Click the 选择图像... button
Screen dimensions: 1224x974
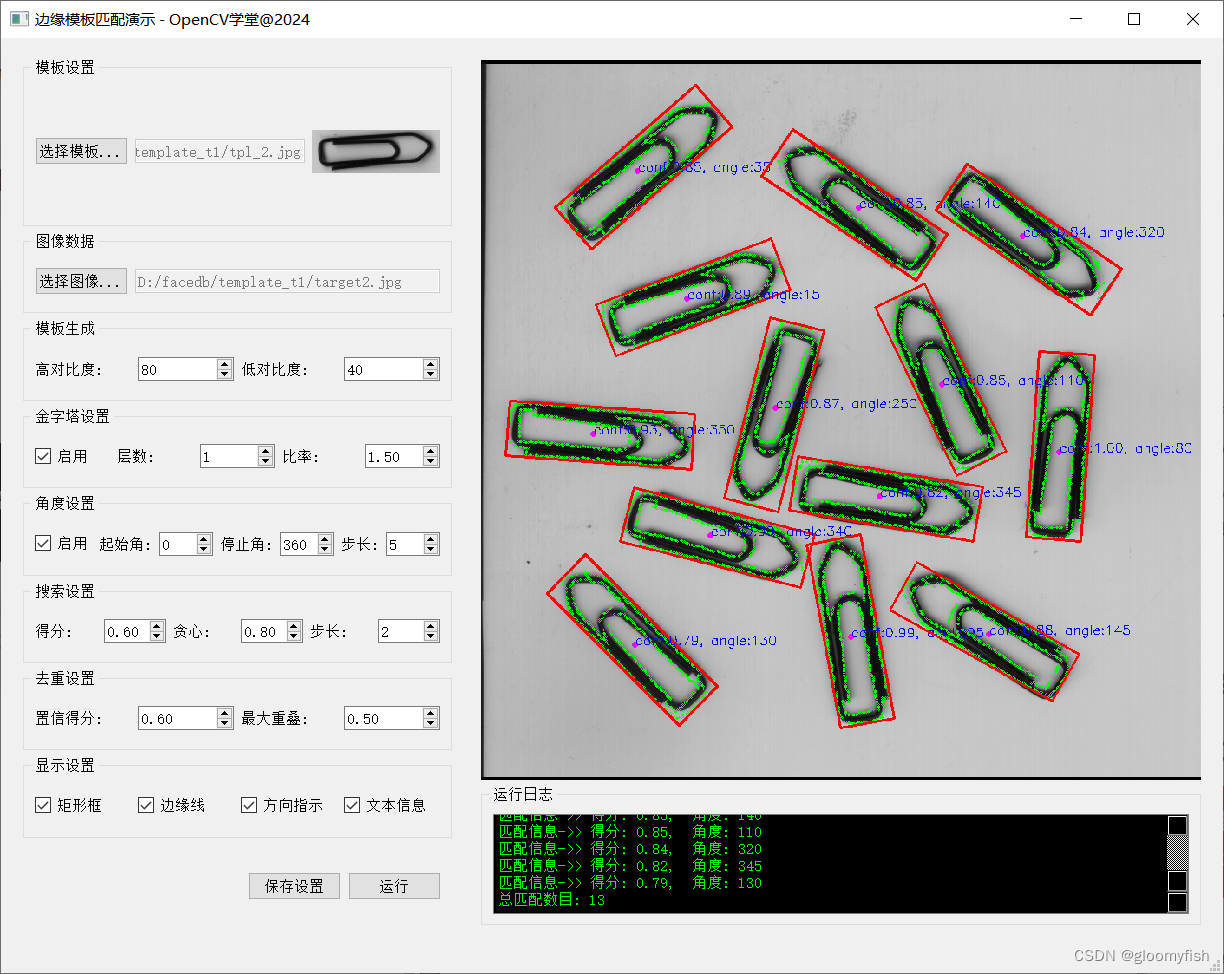point(81,281)
